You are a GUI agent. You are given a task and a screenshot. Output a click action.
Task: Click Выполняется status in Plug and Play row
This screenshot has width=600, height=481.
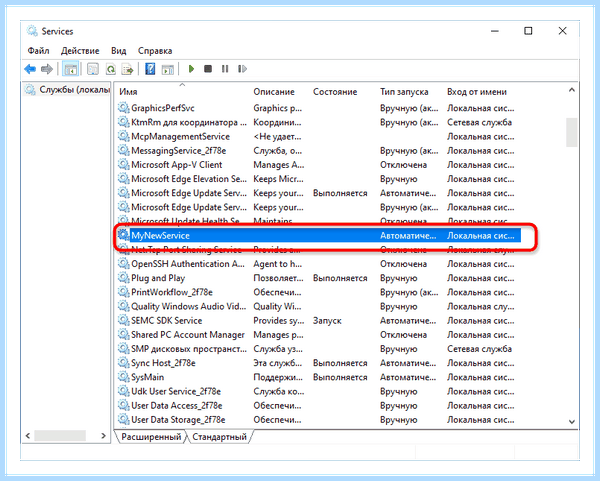(340, 278)
